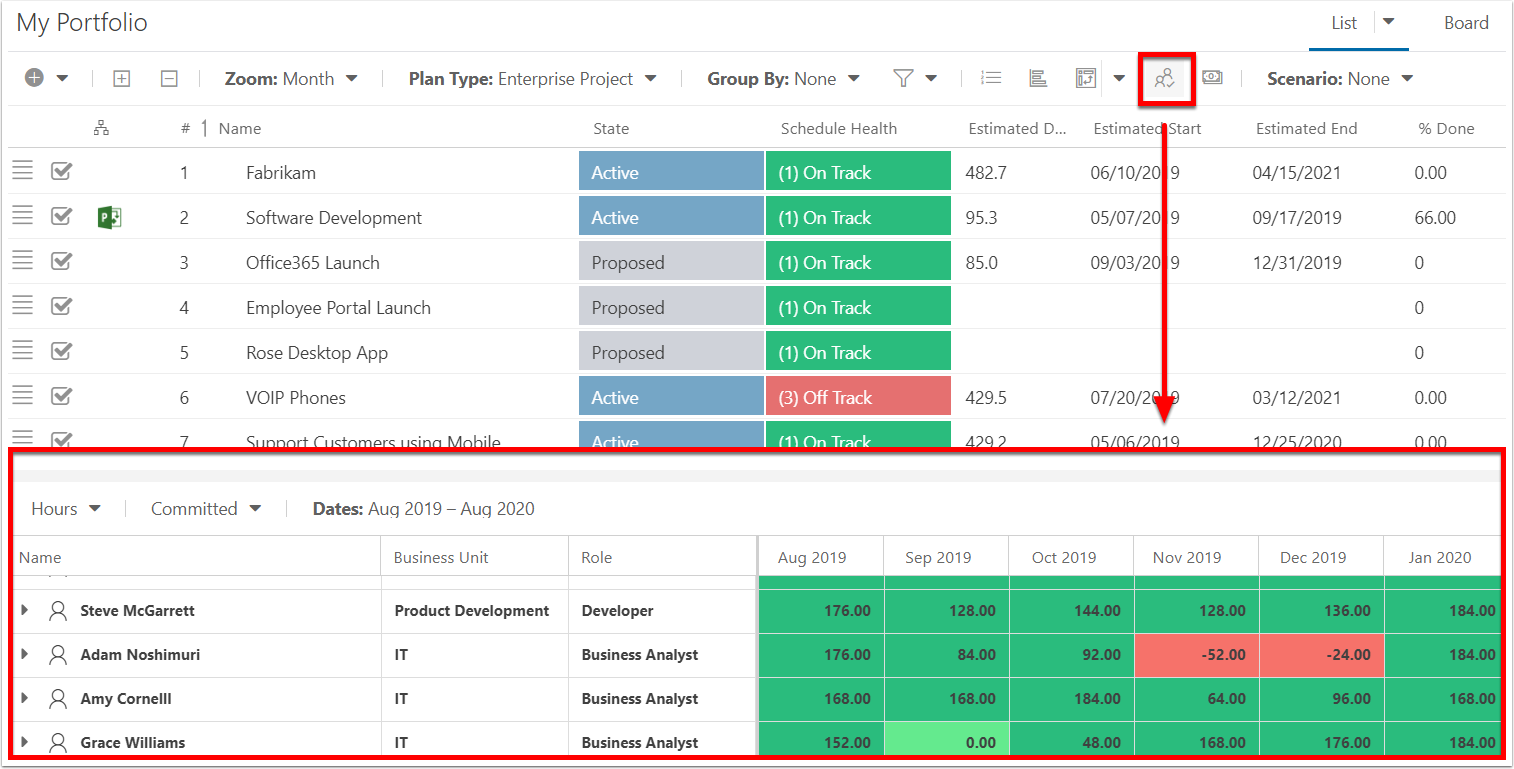
Task: Open the Zoom: Month dropdown
Action: pyautogui.click(x=291, y=79)
